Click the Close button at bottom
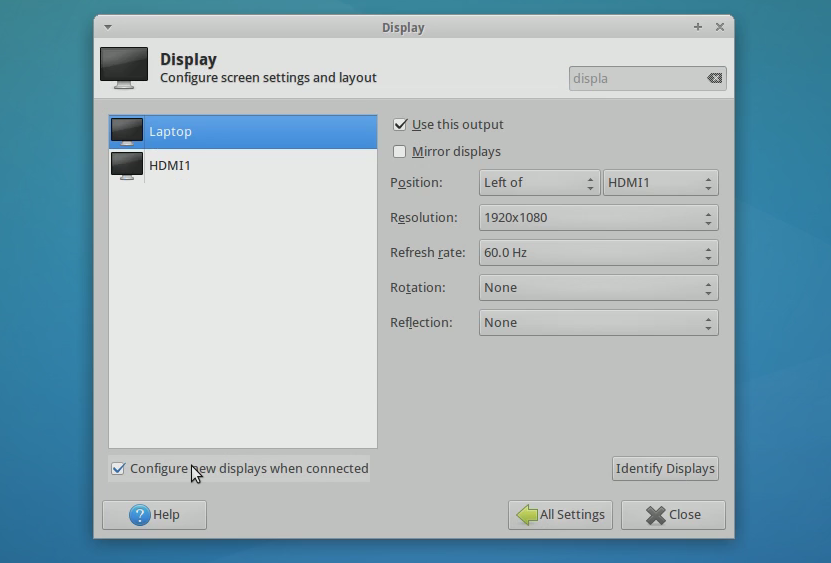 pos(673,515)
